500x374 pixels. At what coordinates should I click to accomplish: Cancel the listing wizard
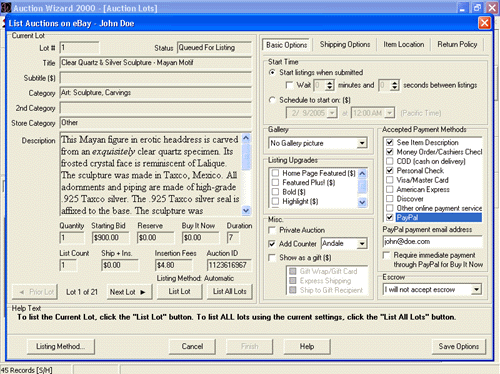[x=192, y=347]
